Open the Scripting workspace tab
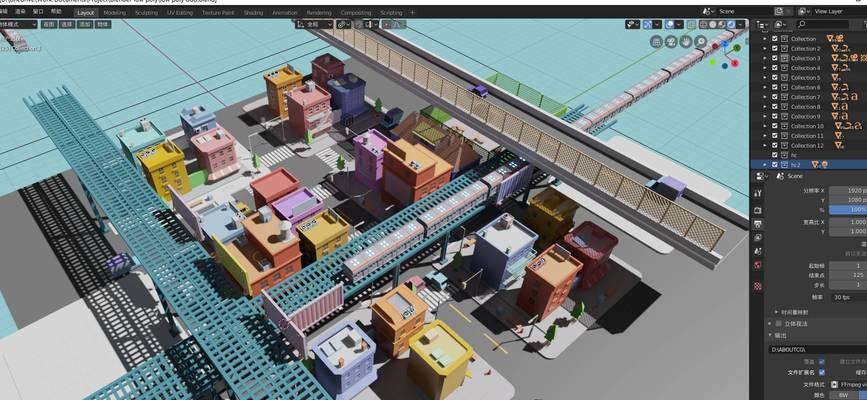Image resolution: width=867 pixels, height=400 pixels. (391, 13)
